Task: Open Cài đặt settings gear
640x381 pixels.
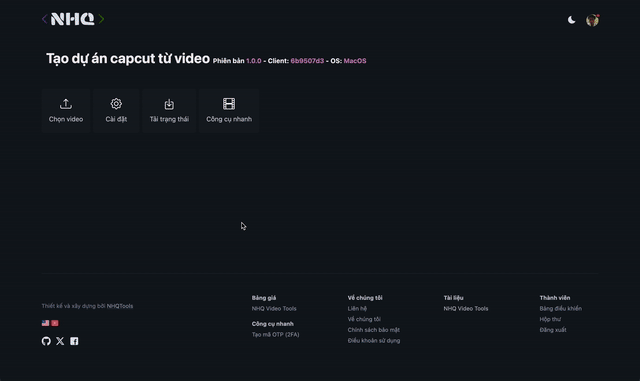Action: pyautogui.click(x=116, y=104)
